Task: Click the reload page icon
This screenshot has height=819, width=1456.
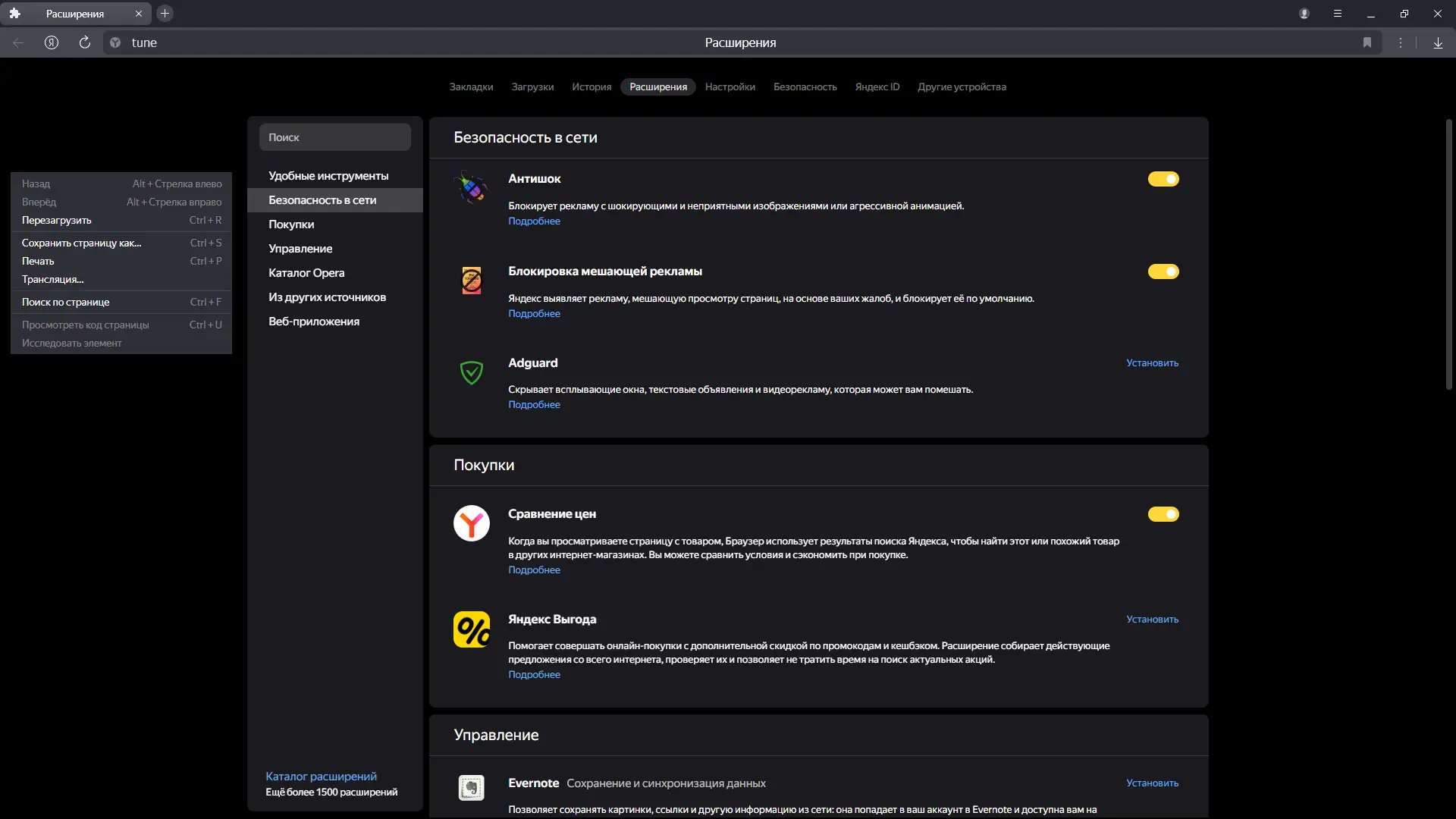Action: coord(85,42)
